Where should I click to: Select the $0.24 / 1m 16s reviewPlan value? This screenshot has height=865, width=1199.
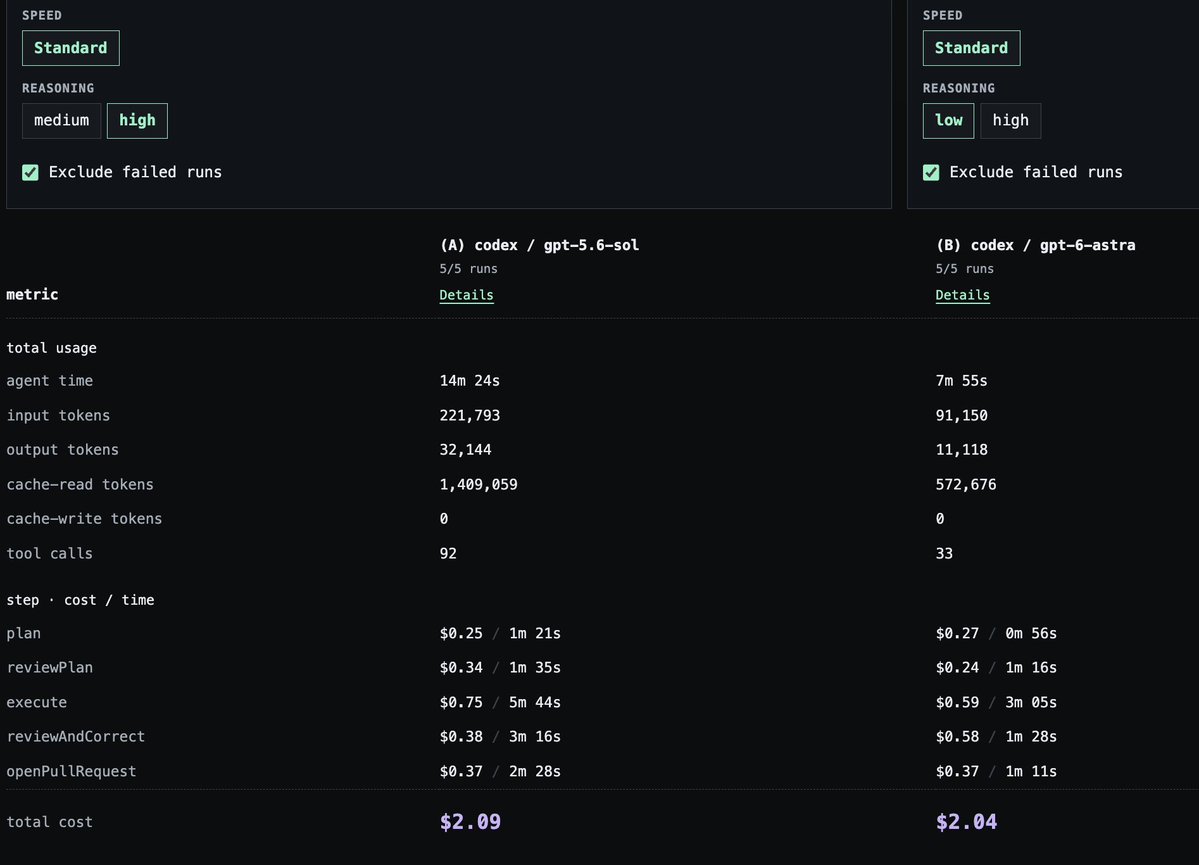pos(996,668)
